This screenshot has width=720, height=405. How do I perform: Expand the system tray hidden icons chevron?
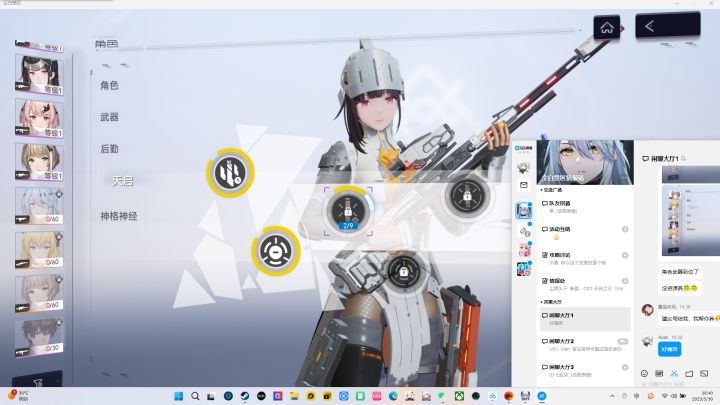click(x=612, y=396)
